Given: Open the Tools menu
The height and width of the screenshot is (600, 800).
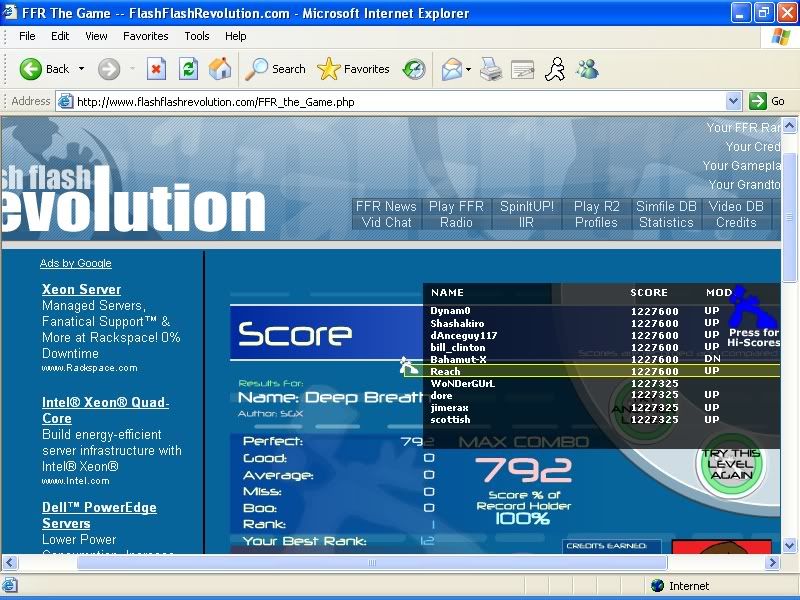Looking at the screenshot, I should pyautogui.click(x=197, y=36).
